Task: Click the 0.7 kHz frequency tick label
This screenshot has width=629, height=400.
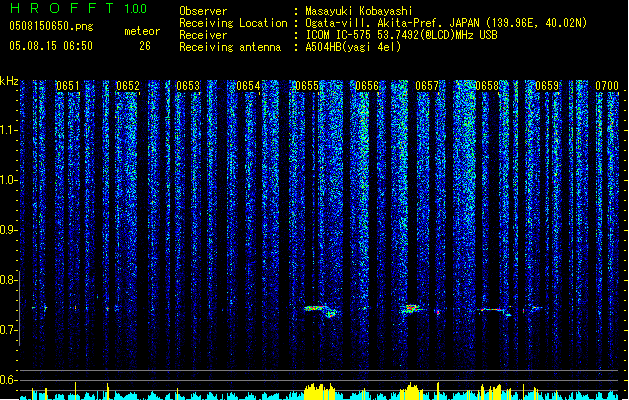Action: 8,330
